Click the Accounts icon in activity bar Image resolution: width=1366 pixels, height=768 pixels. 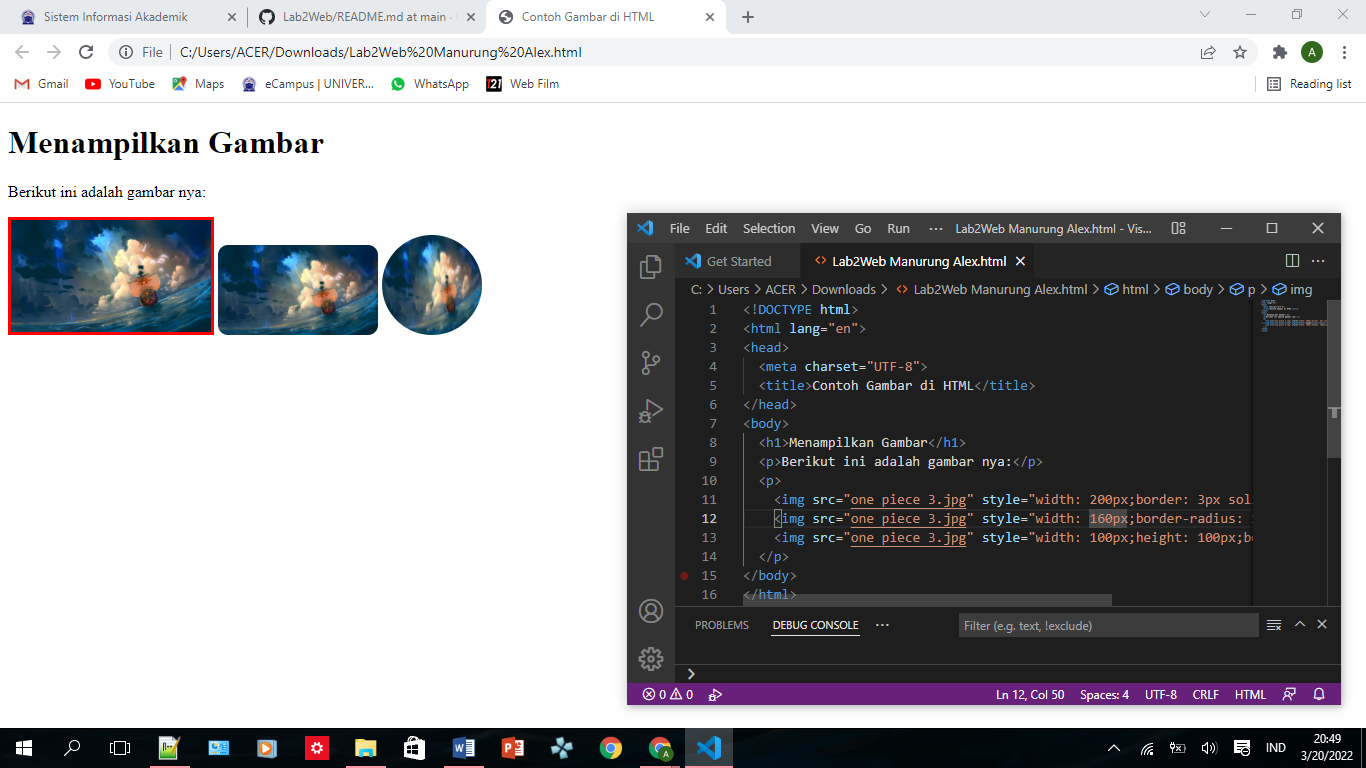pyautogui.click(x=651, y=610)
